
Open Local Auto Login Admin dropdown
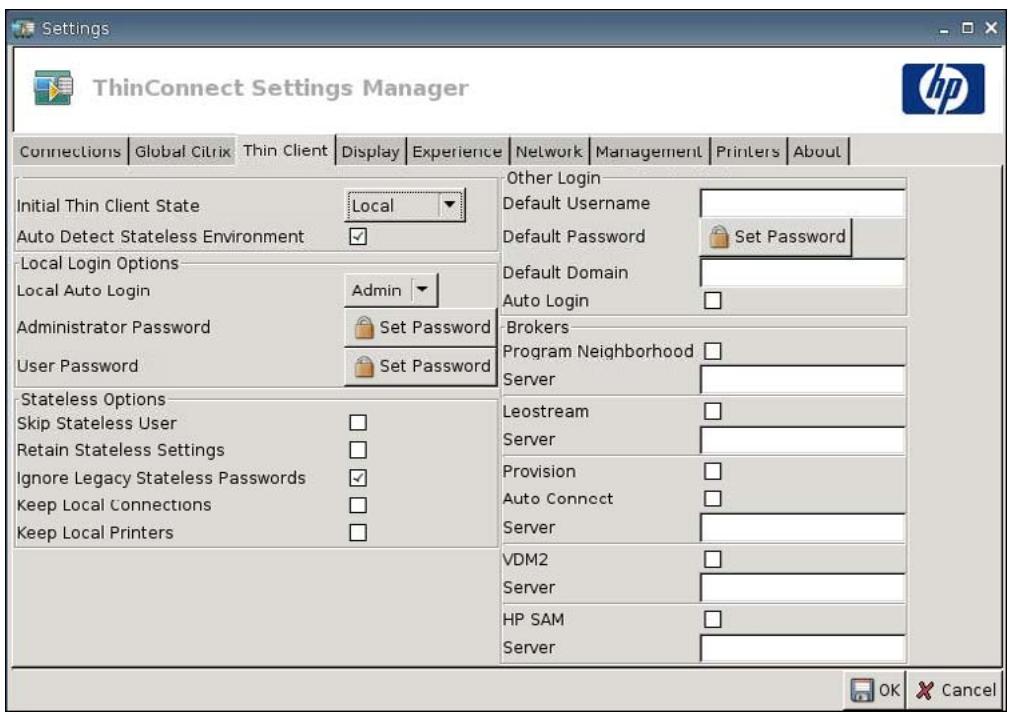coord(391,290)
